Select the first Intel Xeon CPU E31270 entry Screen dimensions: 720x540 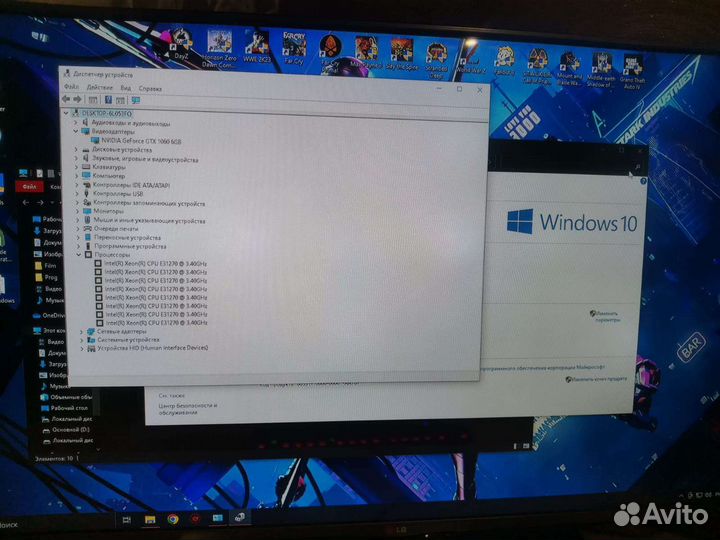[x=151, y=264]
